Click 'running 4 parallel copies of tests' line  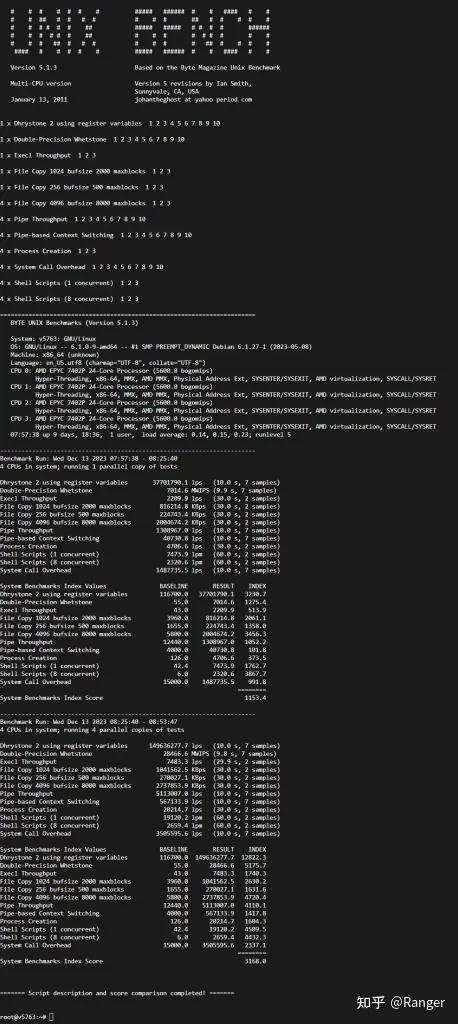(x=92, y=730)
